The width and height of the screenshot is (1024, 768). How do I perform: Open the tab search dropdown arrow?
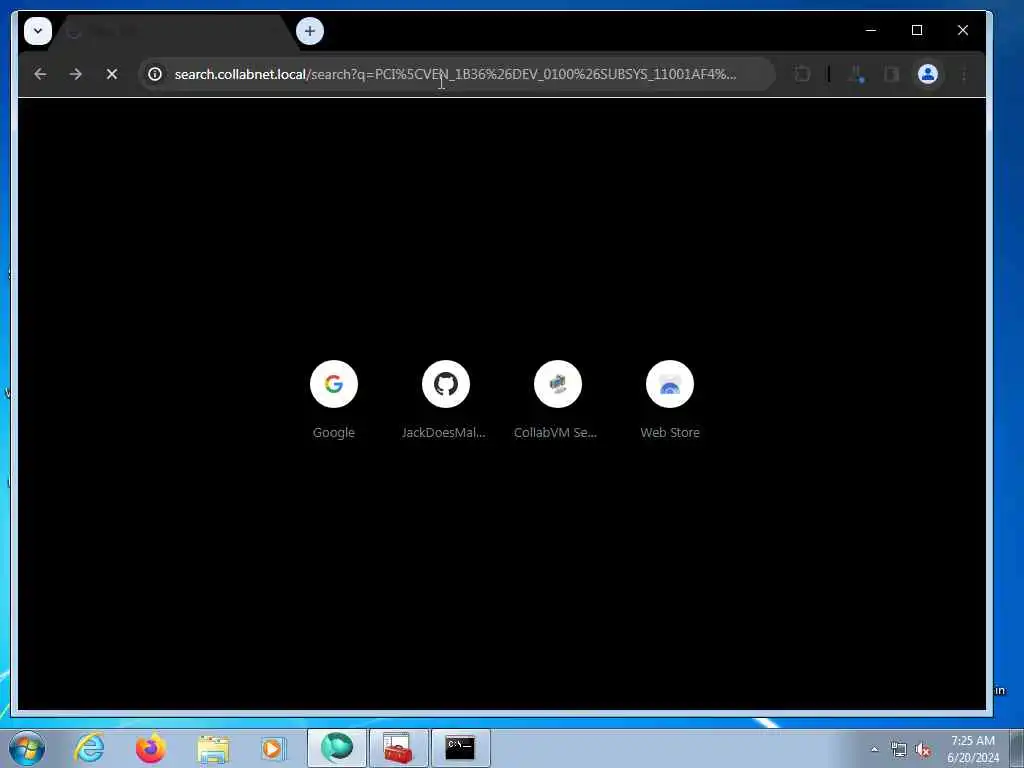38,31
